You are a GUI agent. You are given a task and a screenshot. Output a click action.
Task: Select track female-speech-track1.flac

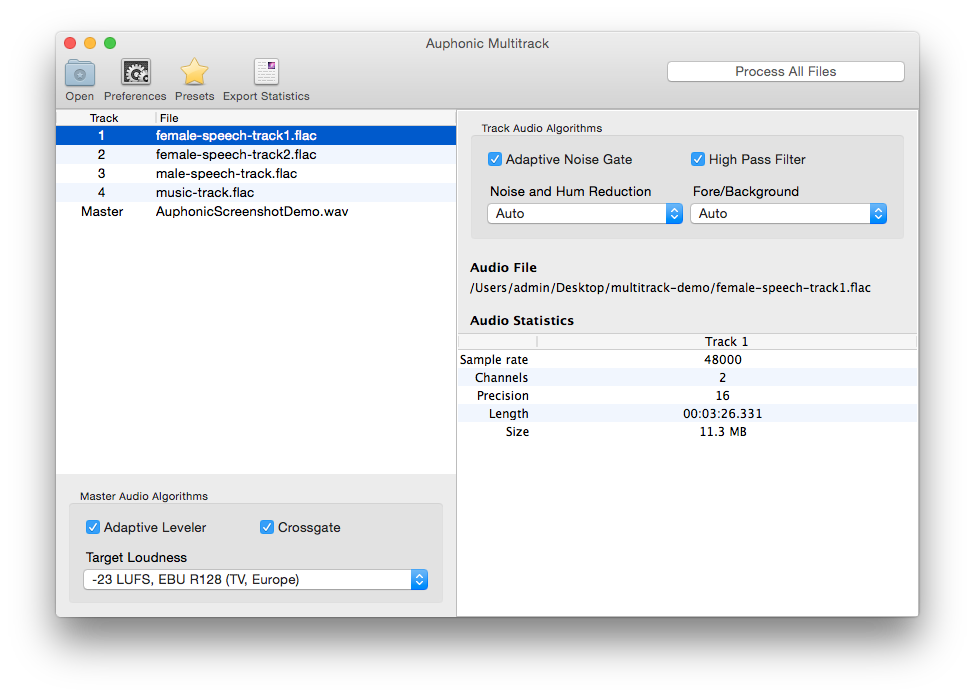click(256, 136)
